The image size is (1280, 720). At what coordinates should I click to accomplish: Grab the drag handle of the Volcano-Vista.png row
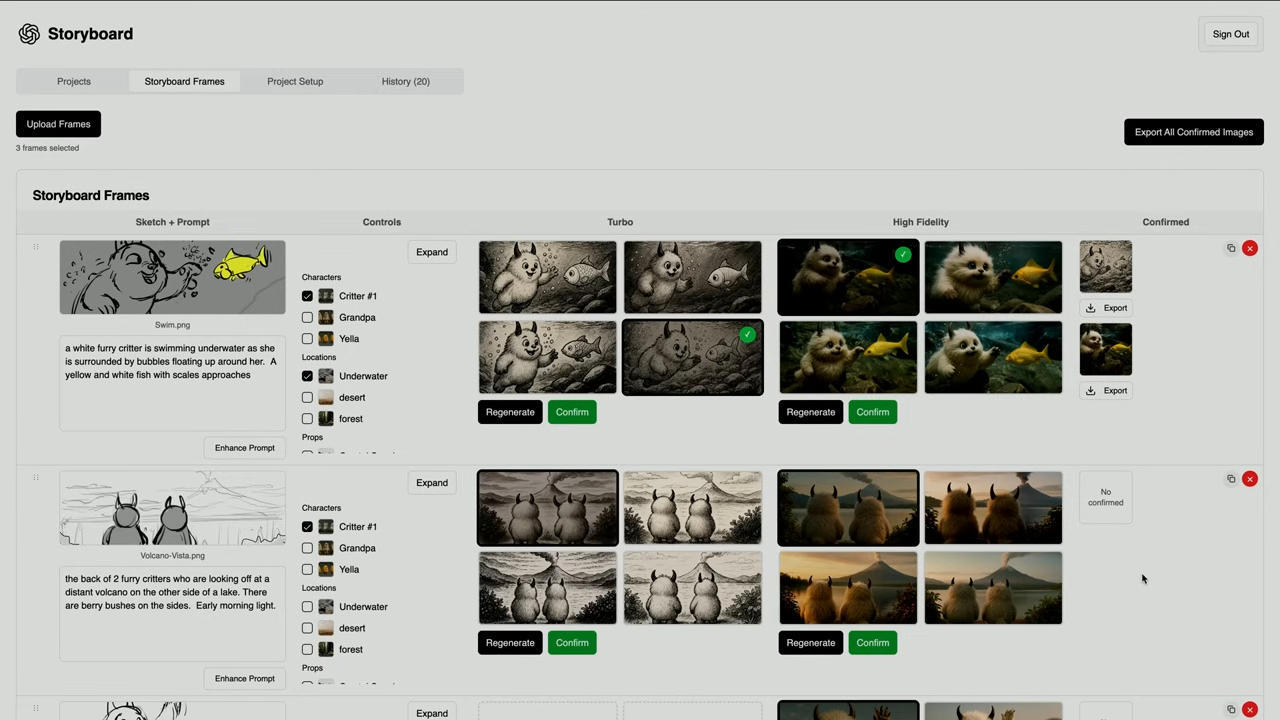(x=35, y=478)
